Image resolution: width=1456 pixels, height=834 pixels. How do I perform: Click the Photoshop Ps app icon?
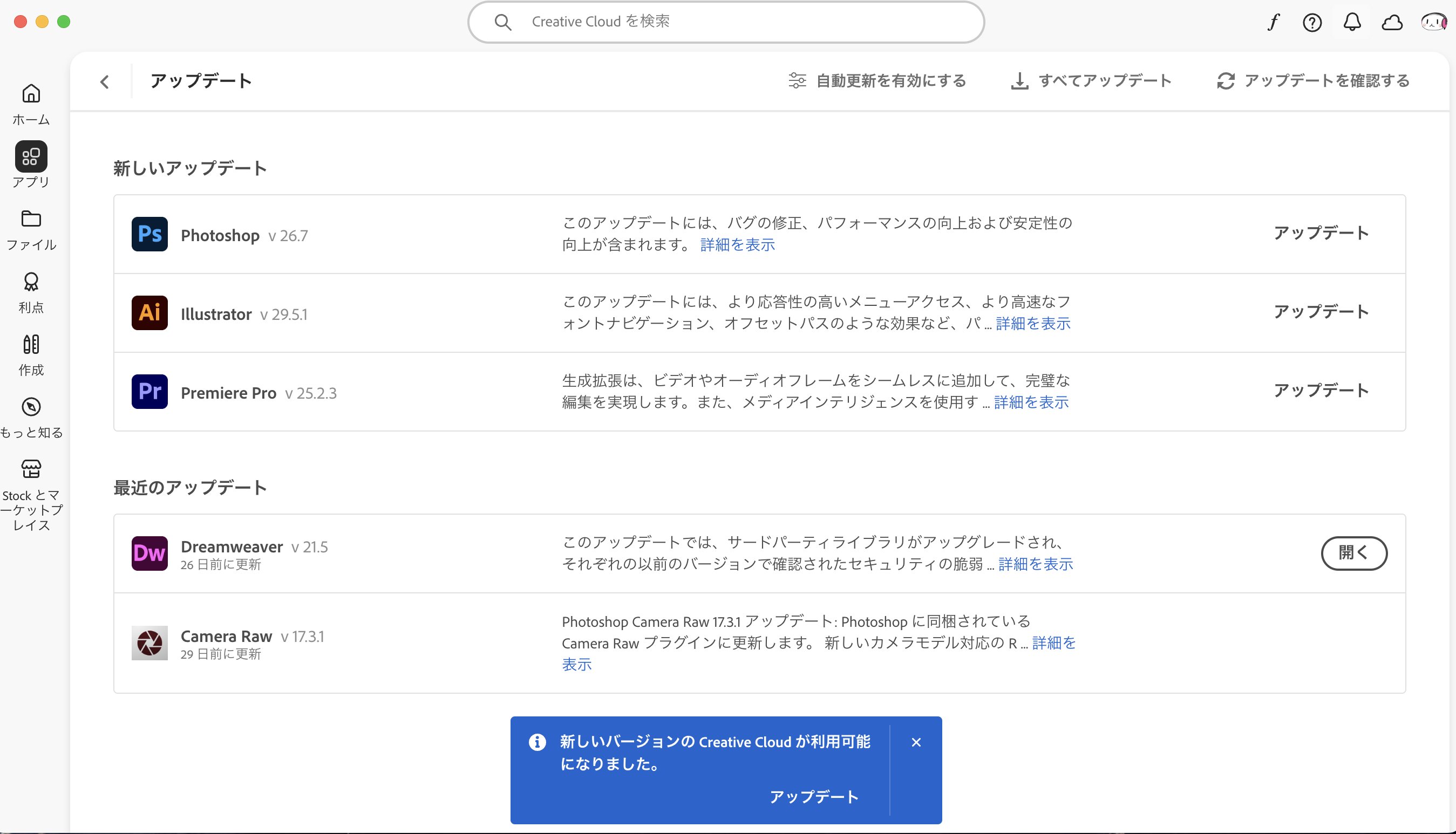point(149,234)
